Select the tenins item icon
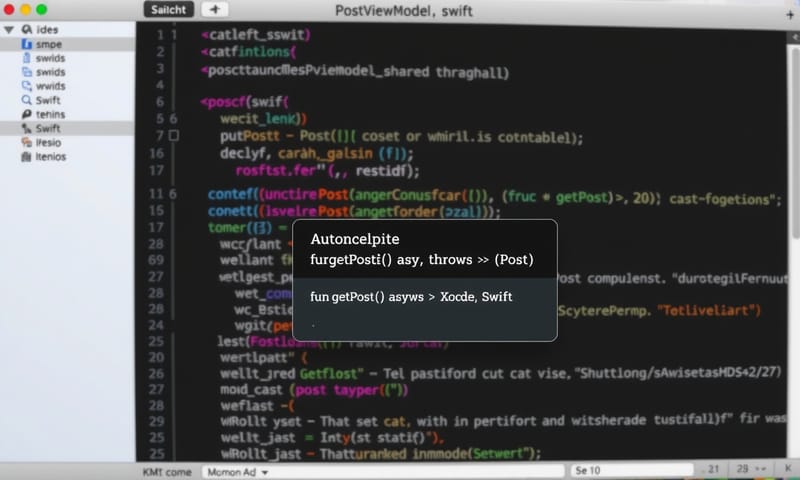The width and height of the screenshot is (800, 480). click(27, 114)
